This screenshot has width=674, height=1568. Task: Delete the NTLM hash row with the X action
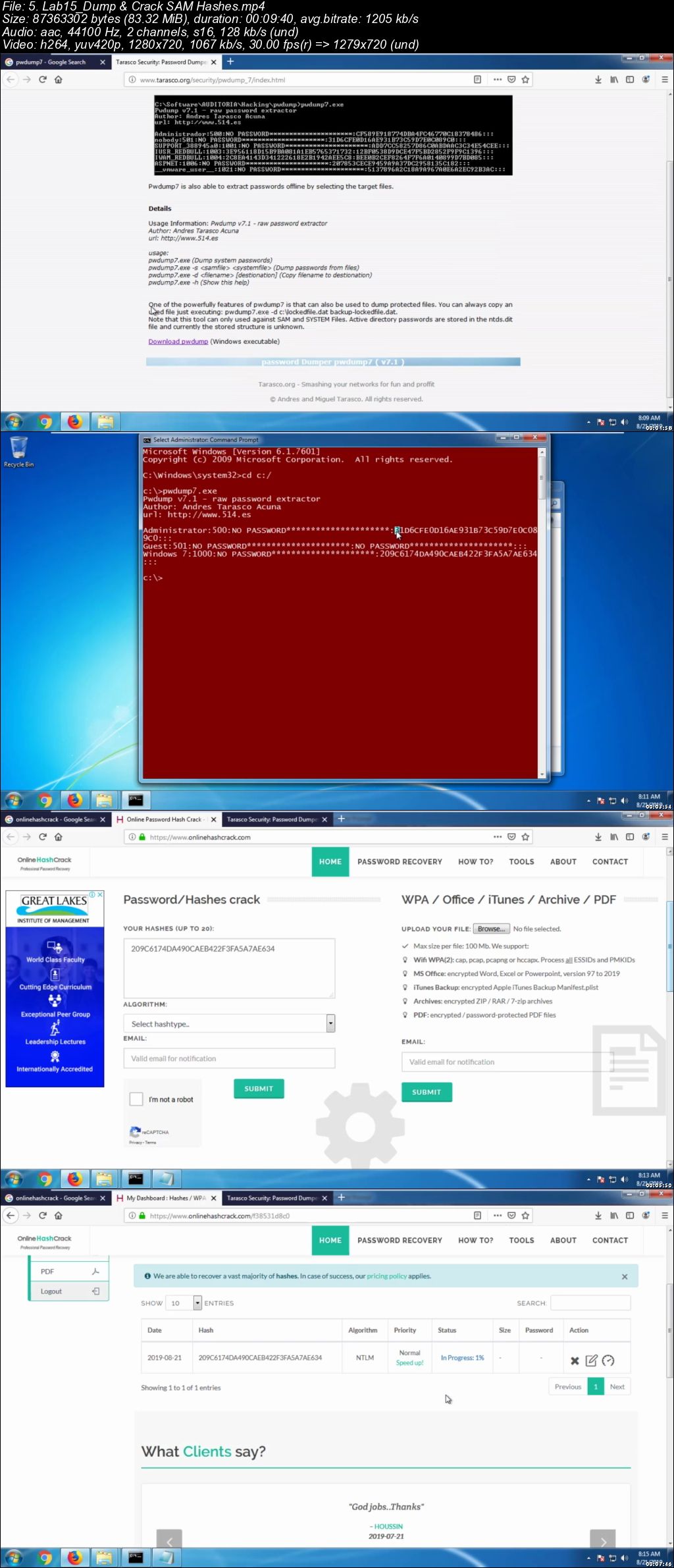575,1361
